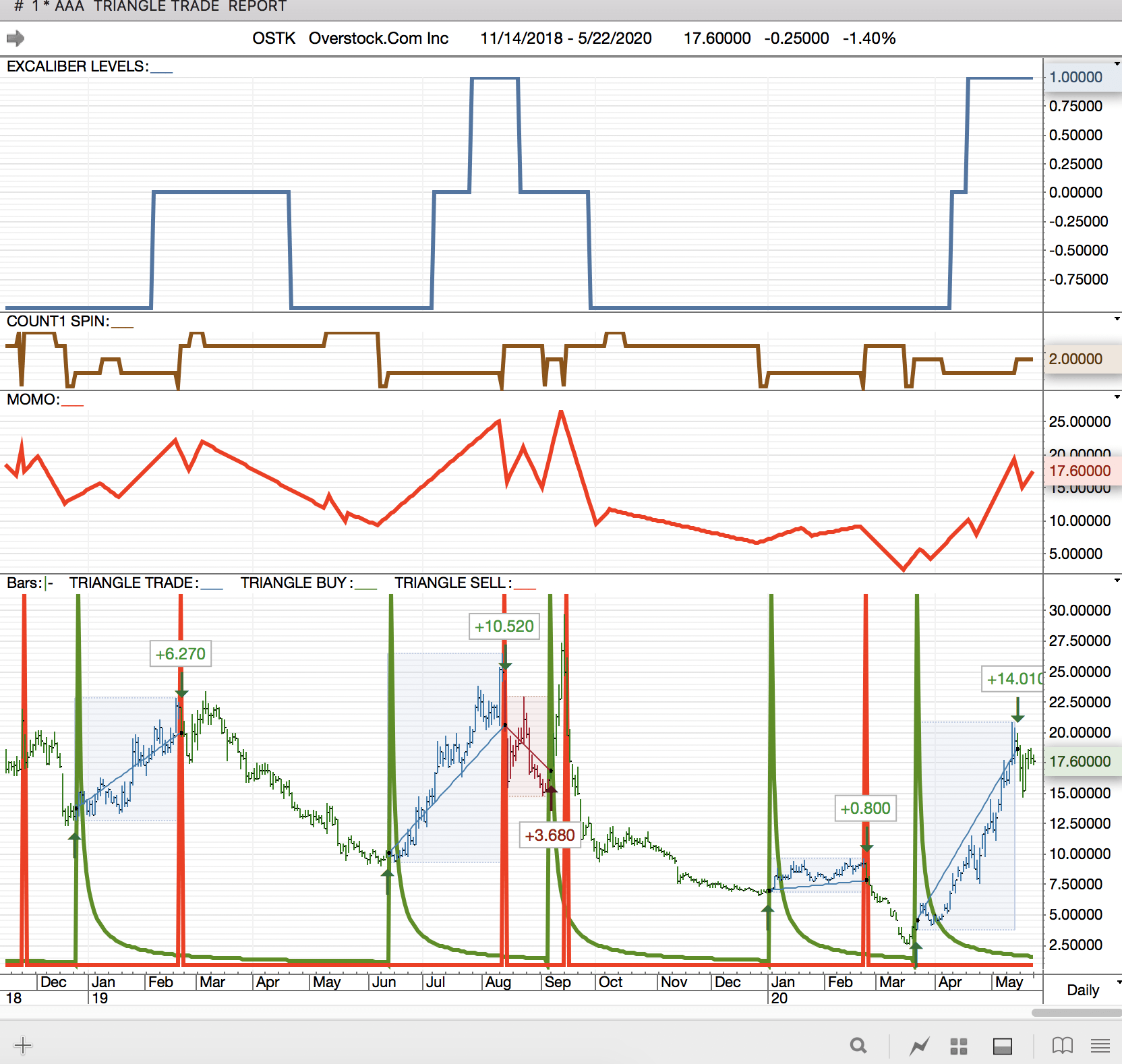Click the plus icon in bottom-left toolbar
This screenshot has width=1122, height=1064.
(22, 1045)
